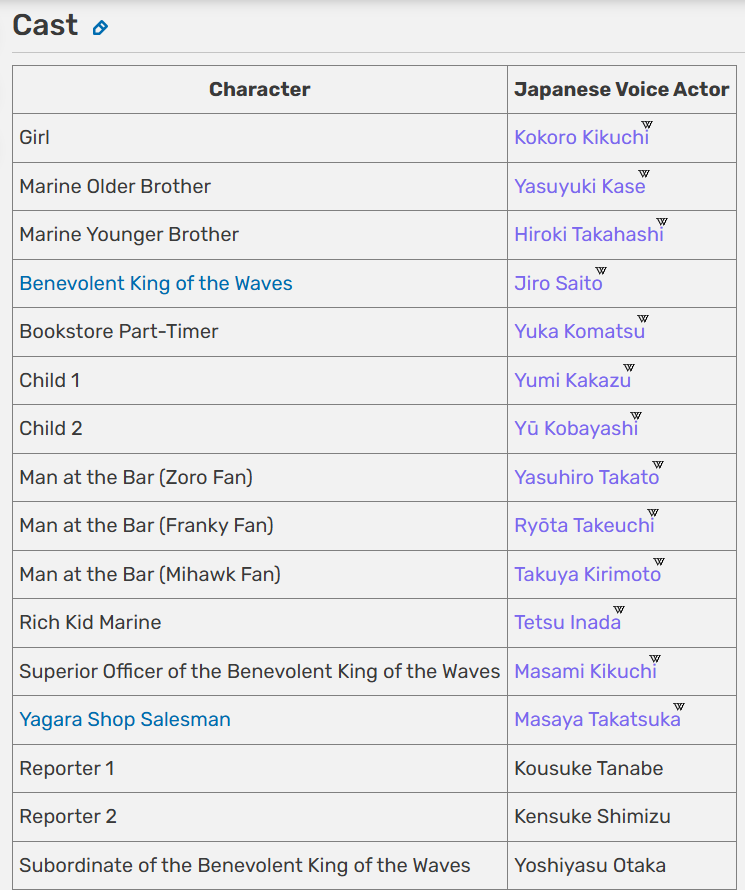Click the Japanese Voice Actor column header
This screenshot has height=890, width=745.
tap(622, 90)
